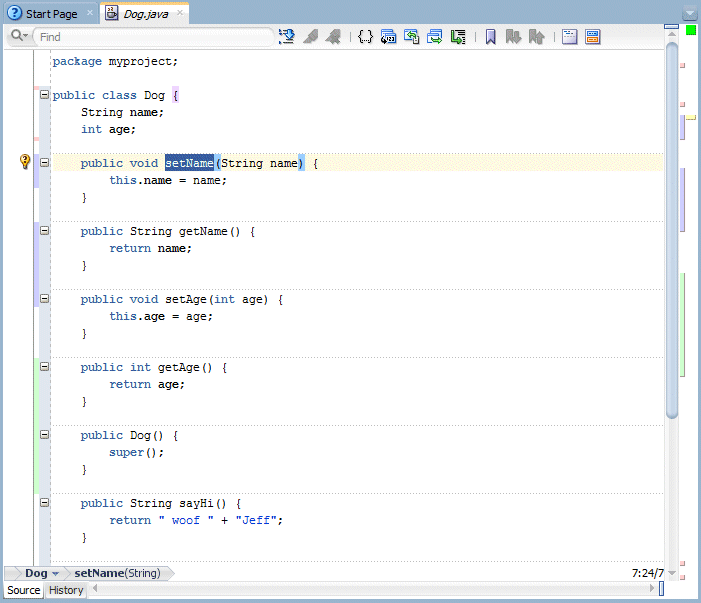Viewport: 701px width, 603px height.
Task: Switch to the Source tab
Action: pyautogui.click(x=23, y=590)
